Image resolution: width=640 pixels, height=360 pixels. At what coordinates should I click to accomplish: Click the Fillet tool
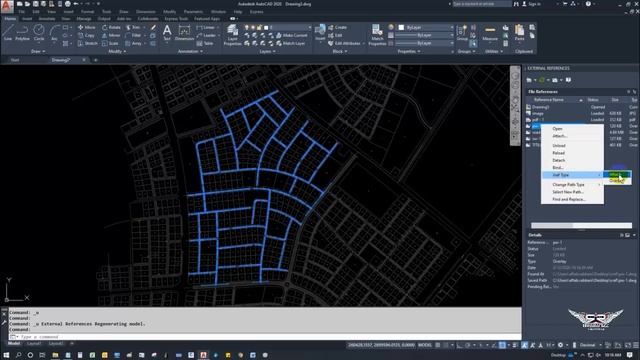133,36
